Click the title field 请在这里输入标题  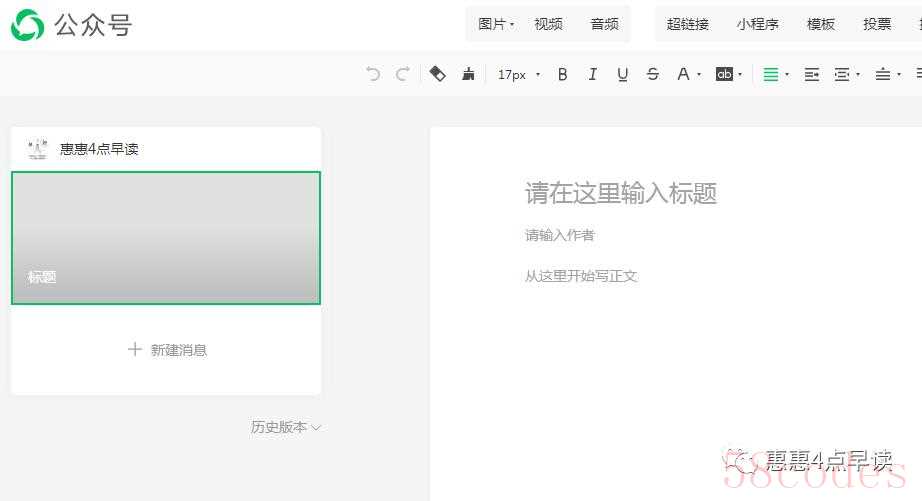click(621, 193)
